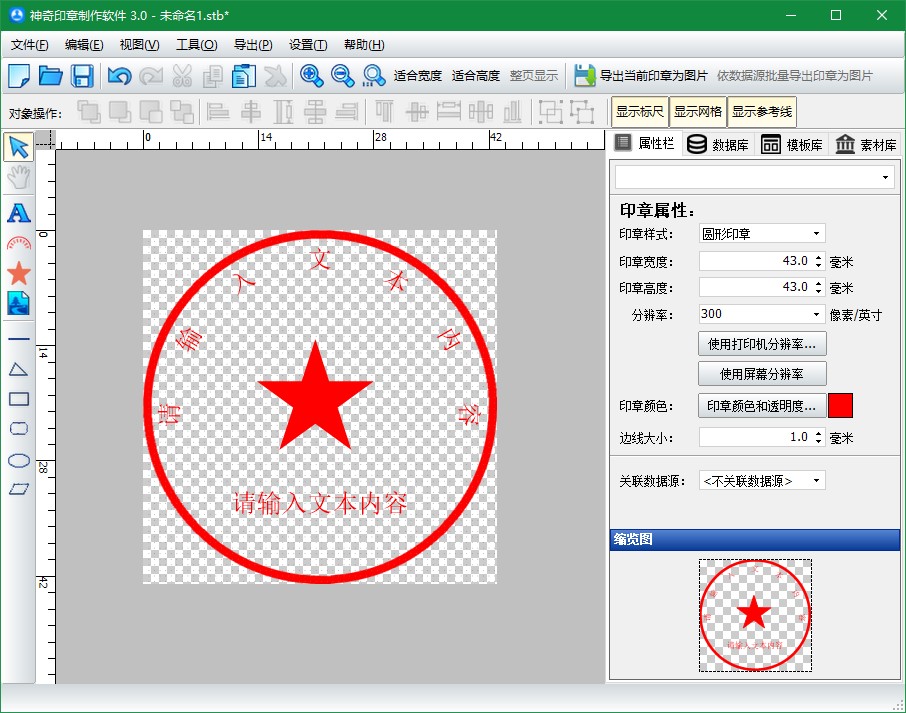Click the undo arrow icon

(x=119, y=75)
